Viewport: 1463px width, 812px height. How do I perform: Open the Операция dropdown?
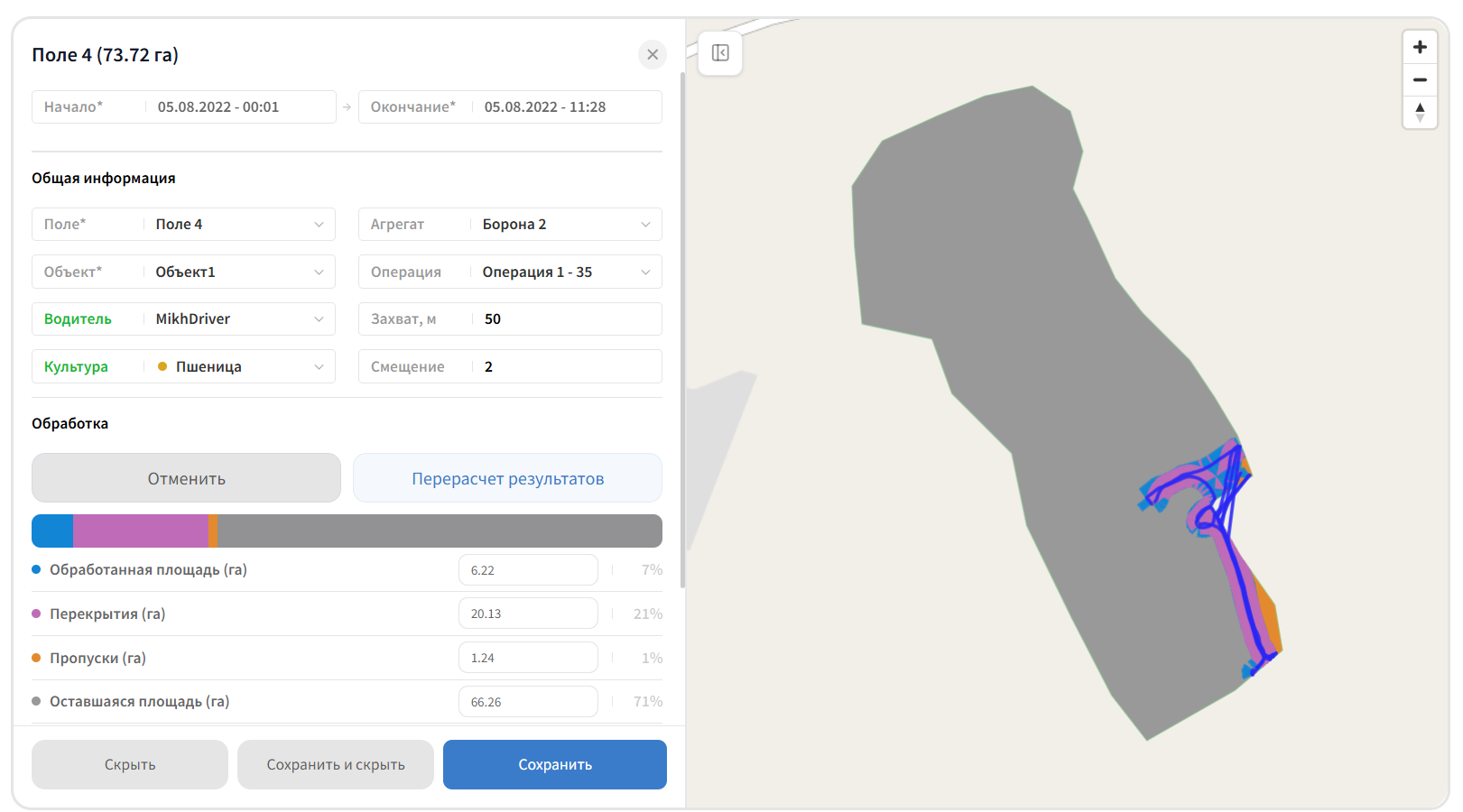pos(510,272)
